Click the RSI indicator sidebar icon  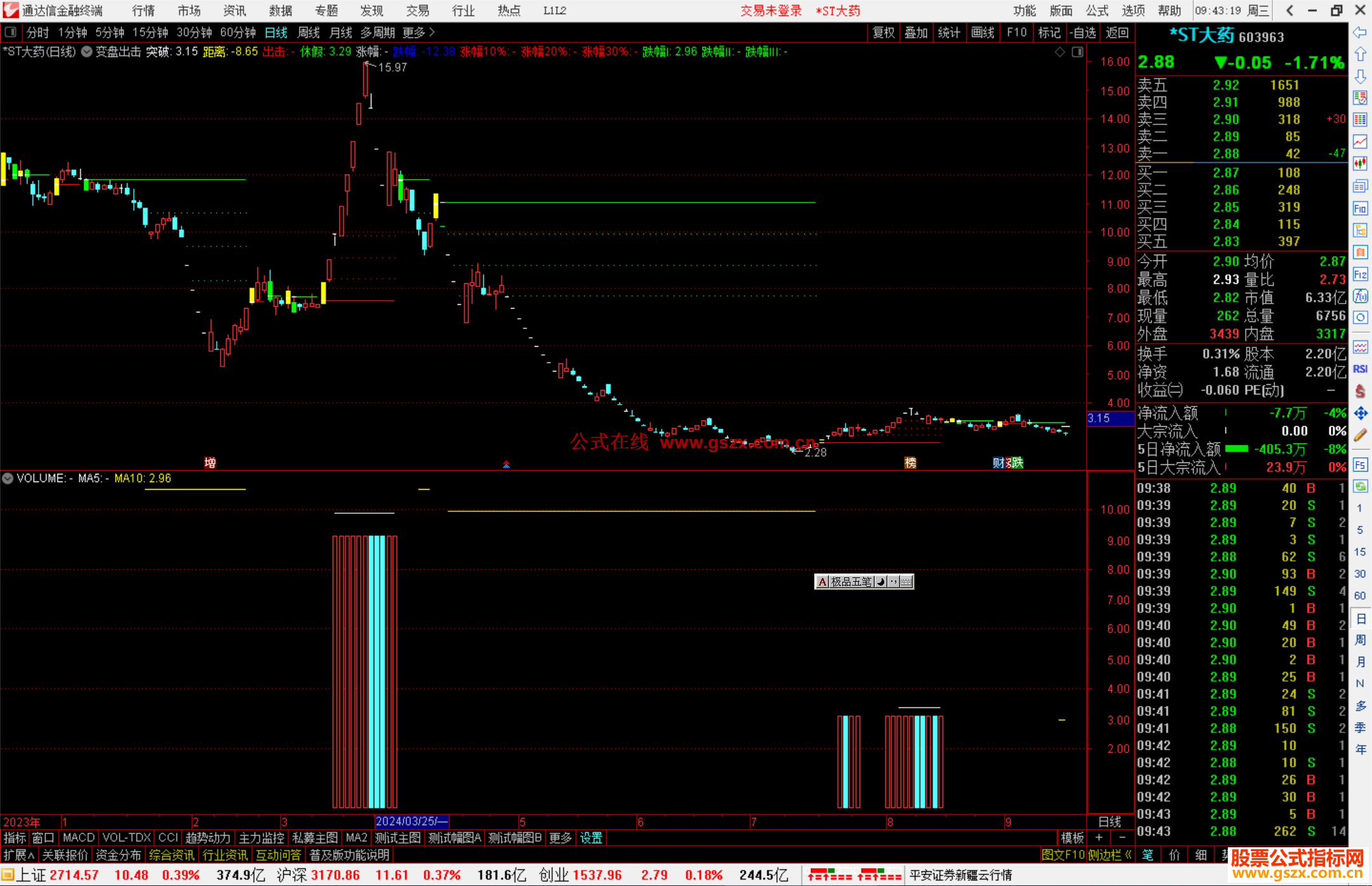[x=1360, y=369]
